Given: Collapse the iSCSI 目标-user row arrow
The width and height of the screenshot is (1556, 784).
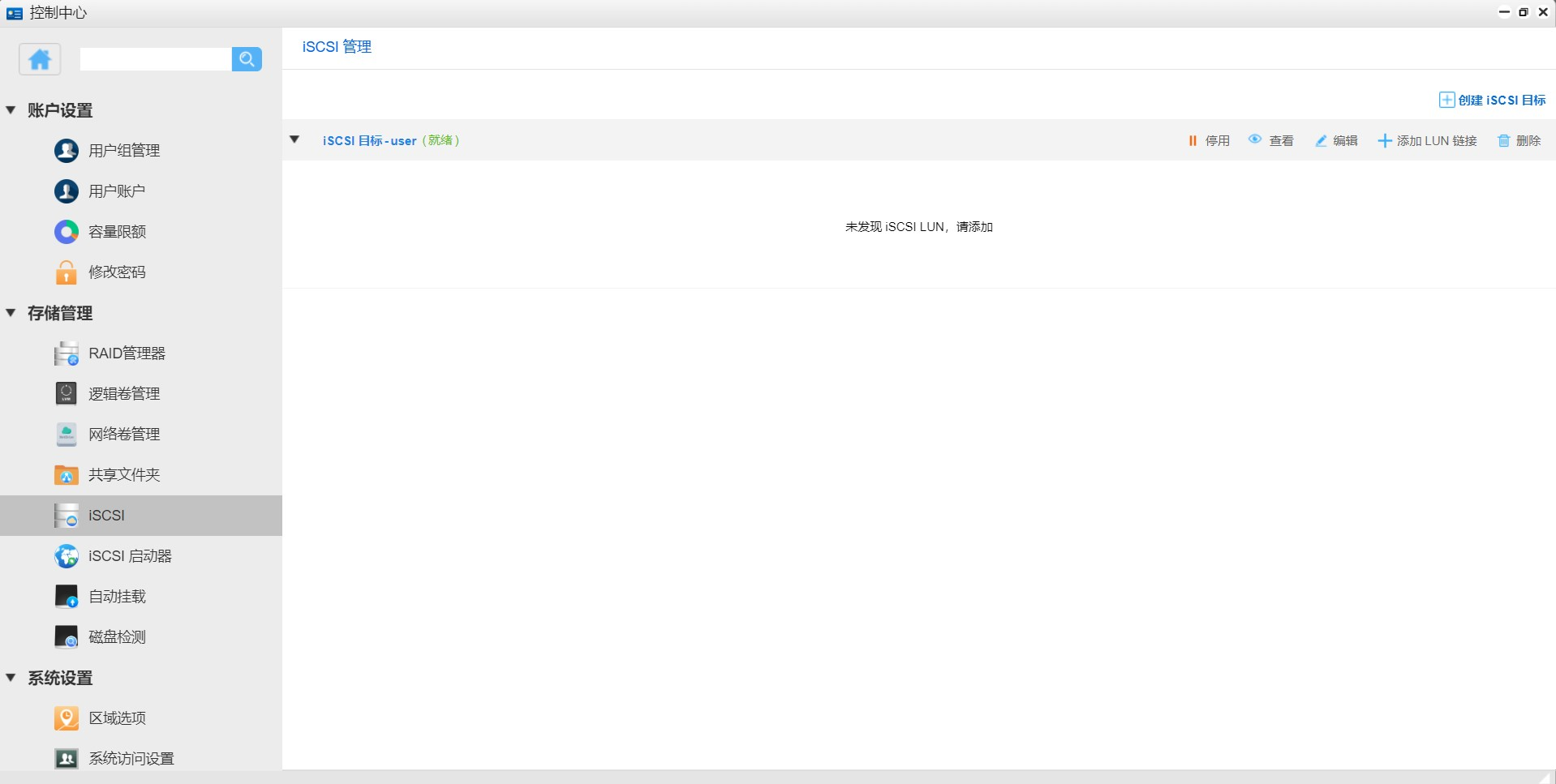Looking at the screenshot, I should [x=295, y=140].
